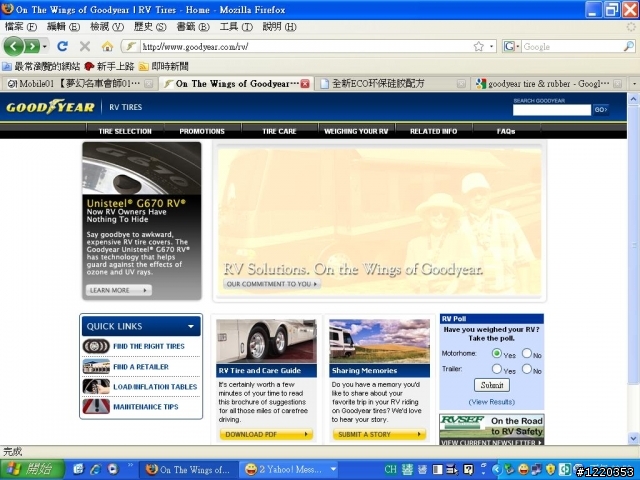This screenshot has width=640, height=480.
Task: Open the Start menu
Action: pyautogui.click(x=32, y=469)
